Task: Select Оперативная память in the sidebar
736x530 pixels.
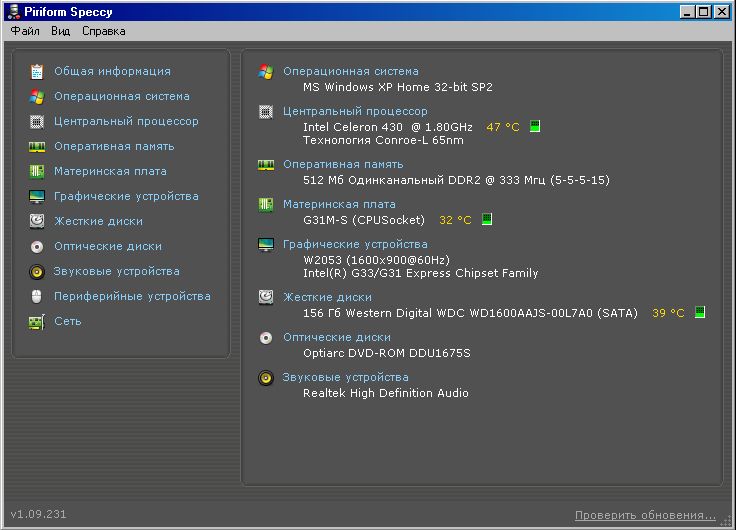Action: point(114,146)
